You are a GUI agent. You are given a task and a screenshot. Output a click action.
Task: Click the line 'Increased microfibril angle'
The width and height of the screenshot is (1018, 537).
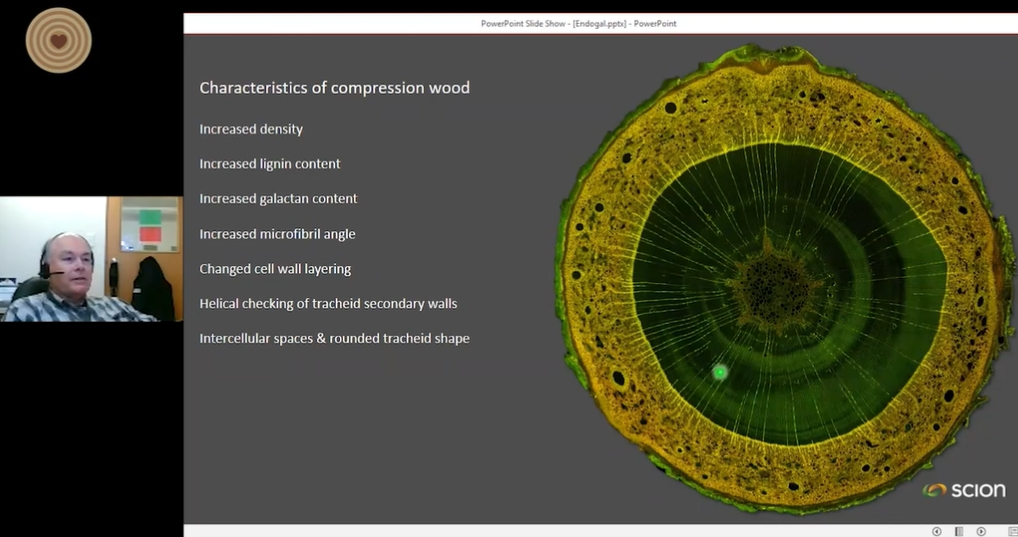pos(277,234)
